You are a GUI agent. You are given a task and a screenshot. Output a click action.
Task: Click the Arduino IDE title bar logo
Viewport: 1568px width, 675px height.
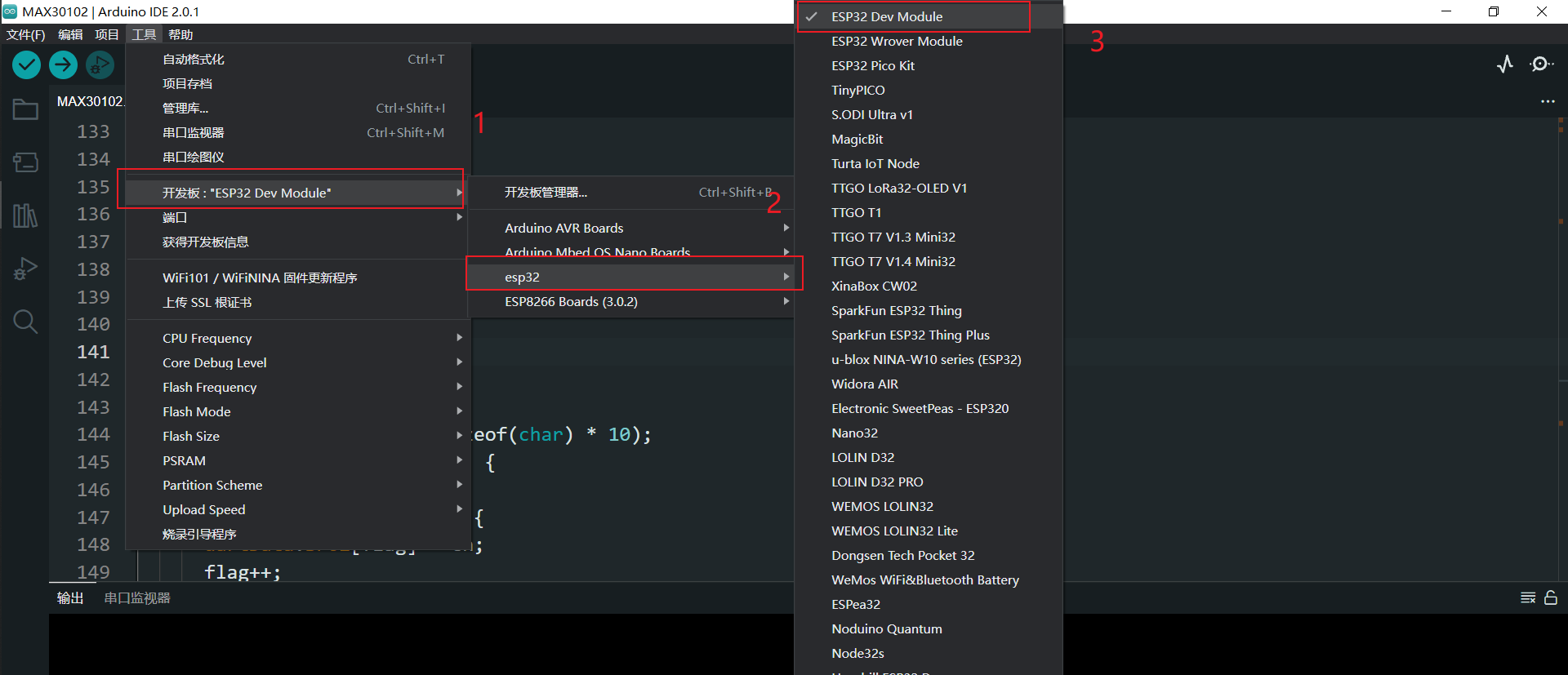(x=10, y=11)
